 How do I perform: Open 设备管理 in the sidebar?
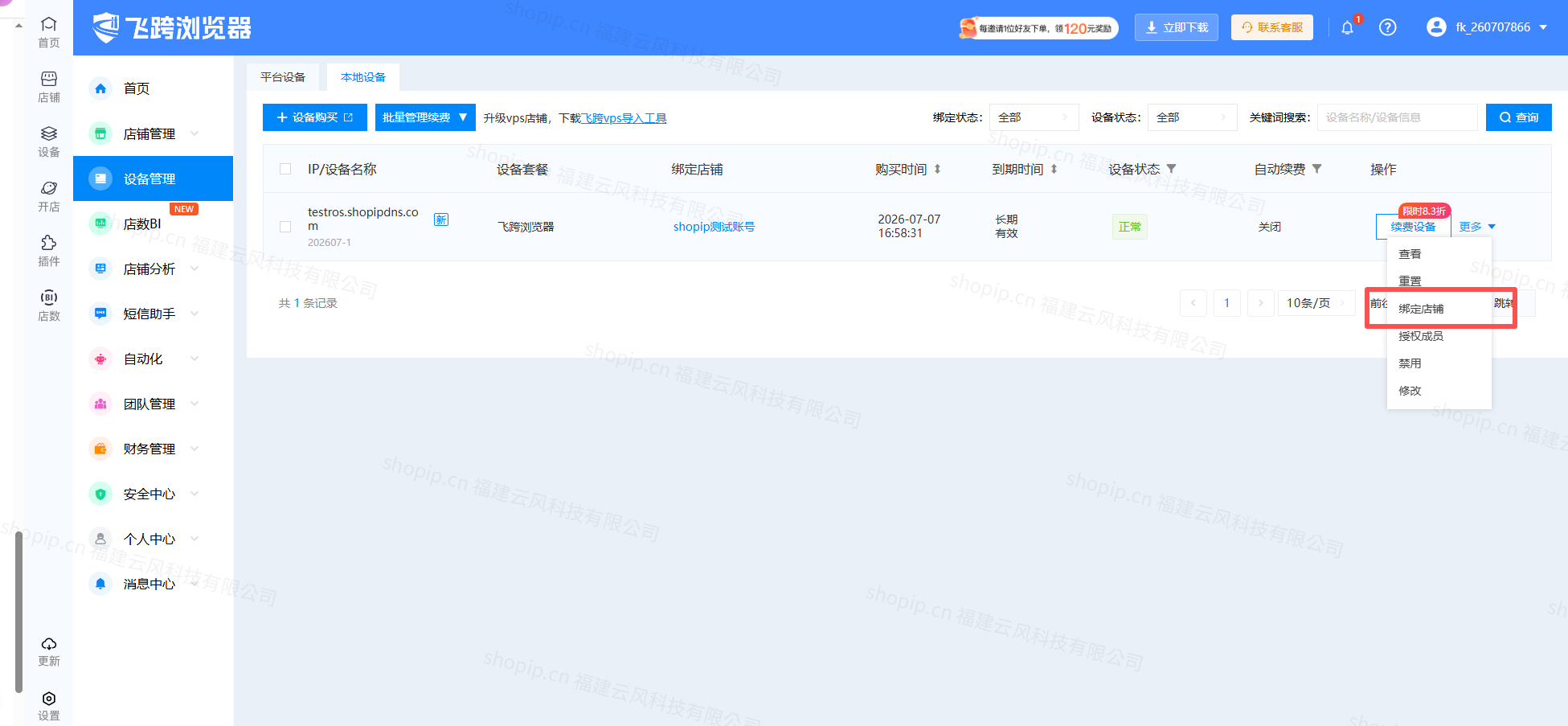click(153, 178)
